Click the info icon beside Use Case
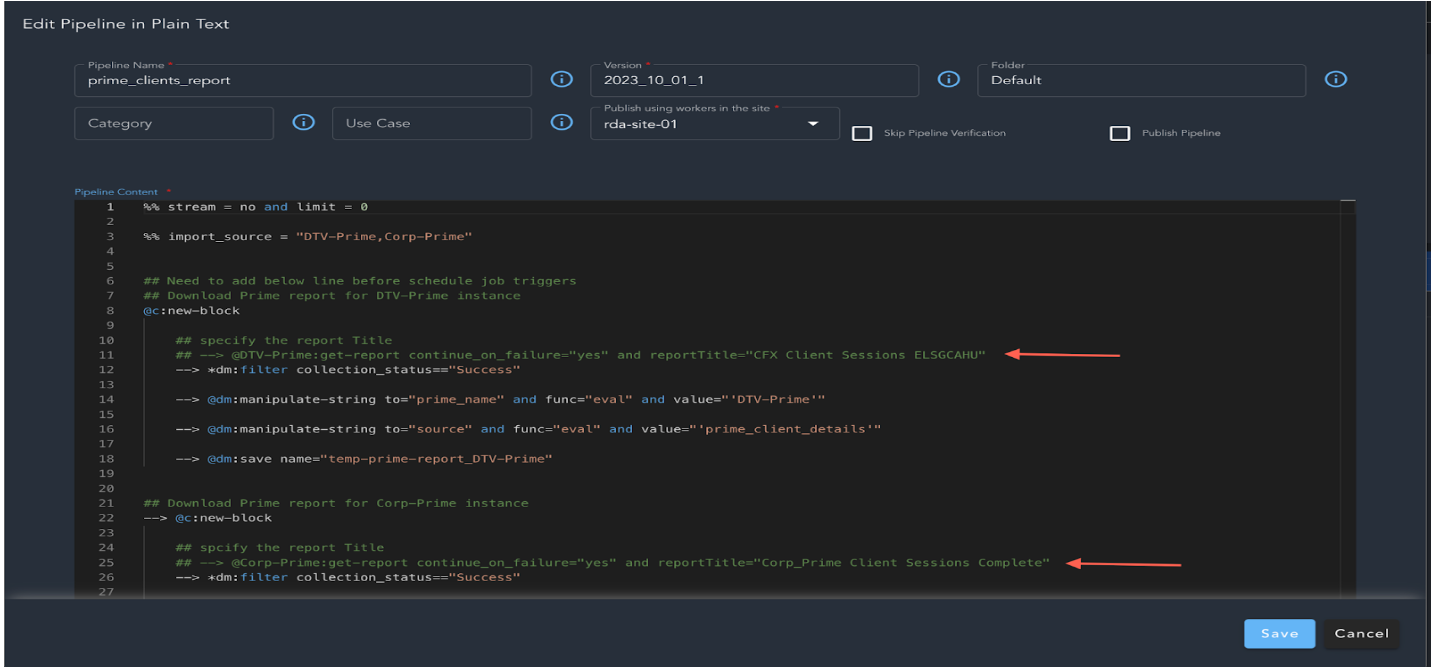The height and width of the screenshot is (667, 1433). (561, 123)
